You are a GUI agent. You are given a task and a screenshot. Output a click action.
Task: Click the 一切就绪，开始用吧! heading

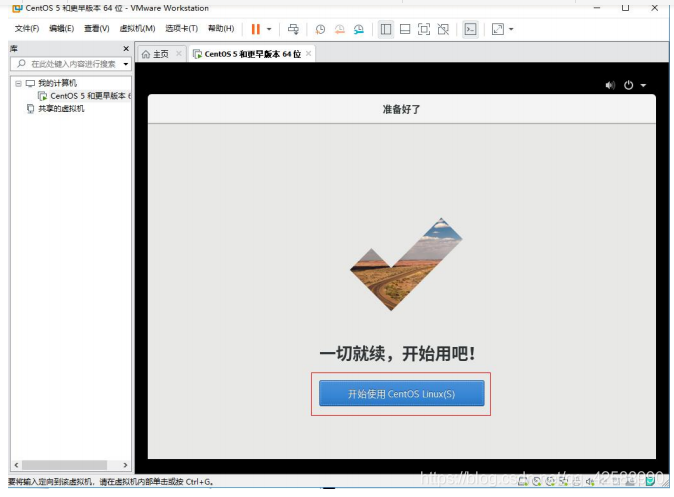[x=397, y=353]
